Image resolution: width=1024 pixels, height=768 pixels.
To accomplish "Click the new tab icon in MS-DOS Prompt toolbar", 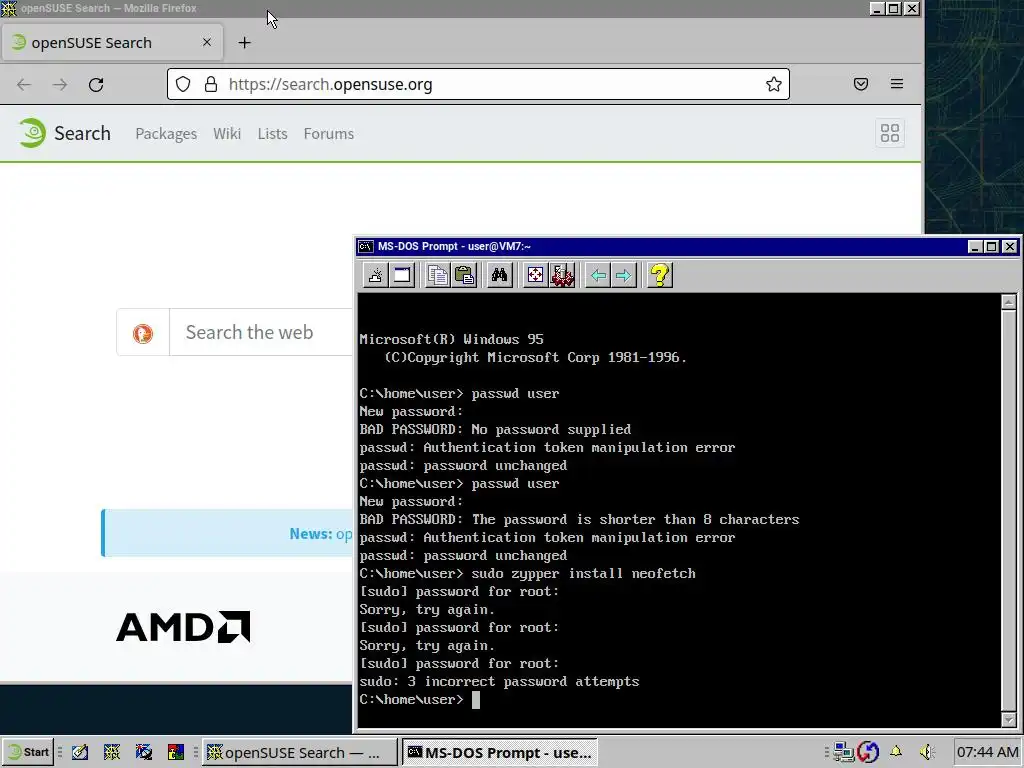I will pos(376,275).
